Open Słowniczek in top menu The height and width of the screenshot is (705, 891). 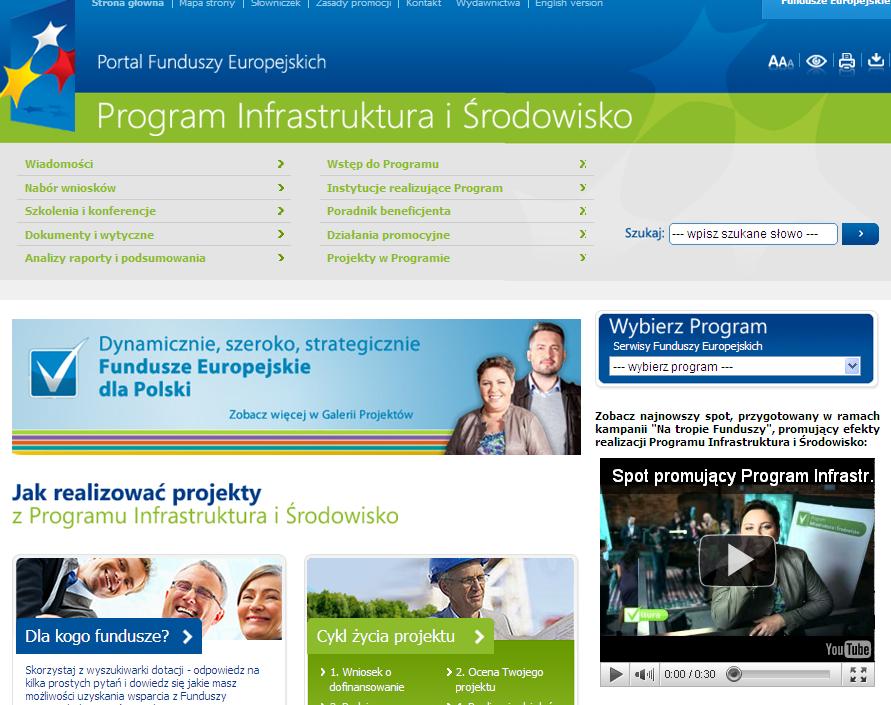pos(276,3)
